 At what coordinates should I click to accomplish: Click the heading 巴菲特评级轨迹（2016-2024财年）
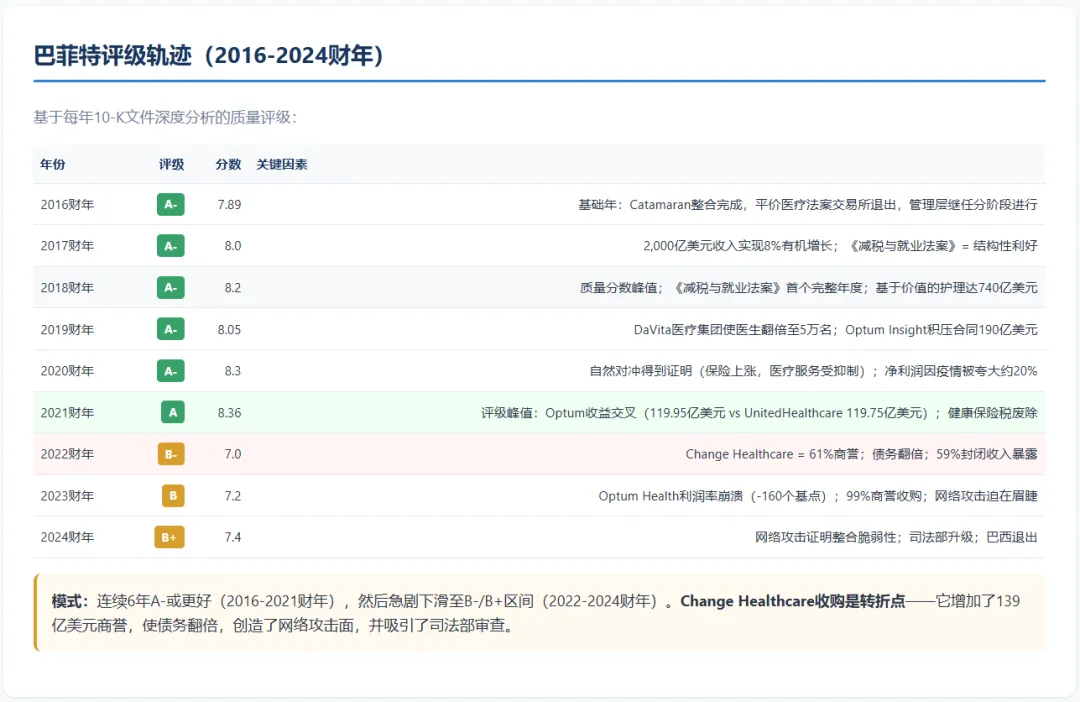coord(209,55)
